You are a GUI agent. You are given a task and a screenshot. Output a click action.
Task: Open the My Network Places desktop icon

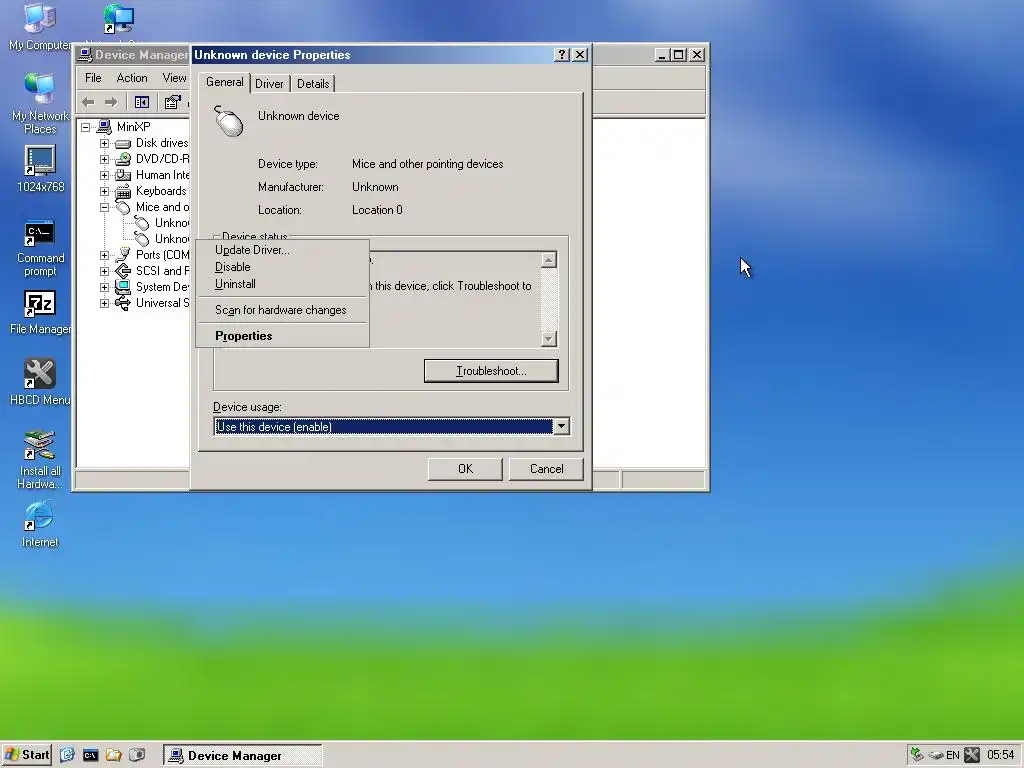pos(40,103)
